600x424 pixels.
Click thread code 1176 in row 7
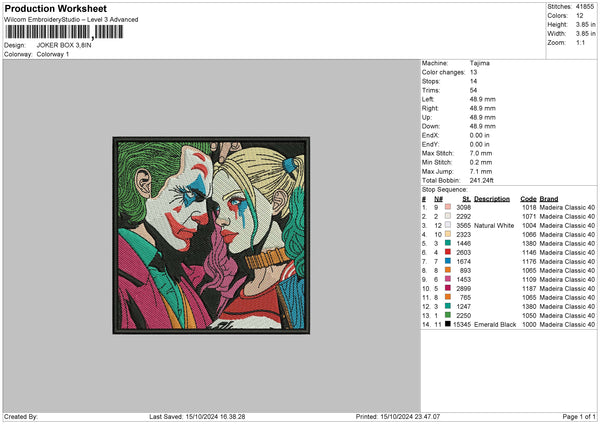(x=529, y=262)
